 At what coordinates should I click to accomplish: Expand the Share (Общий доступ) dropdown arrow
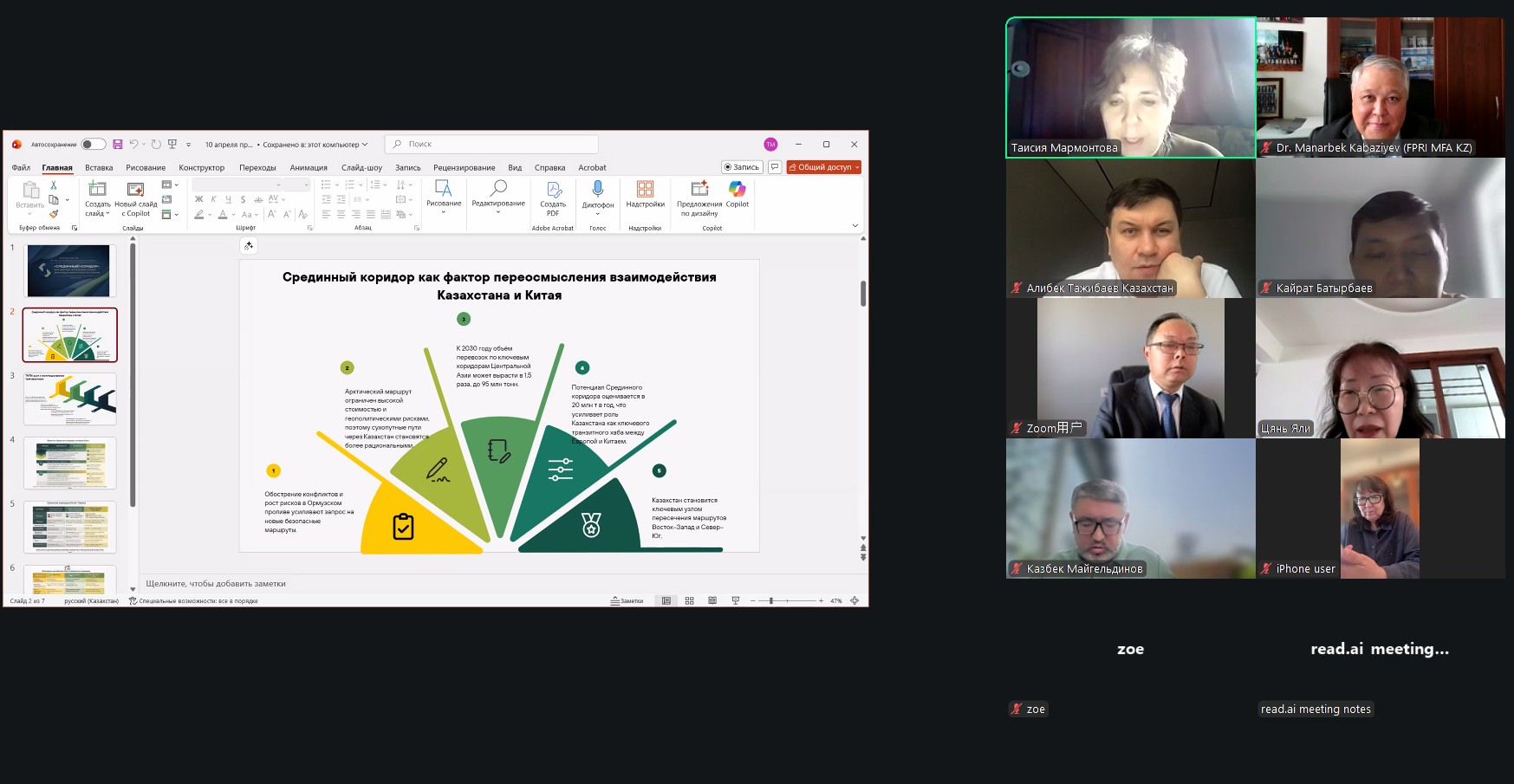pyautogui.click(x=857, y=167)
